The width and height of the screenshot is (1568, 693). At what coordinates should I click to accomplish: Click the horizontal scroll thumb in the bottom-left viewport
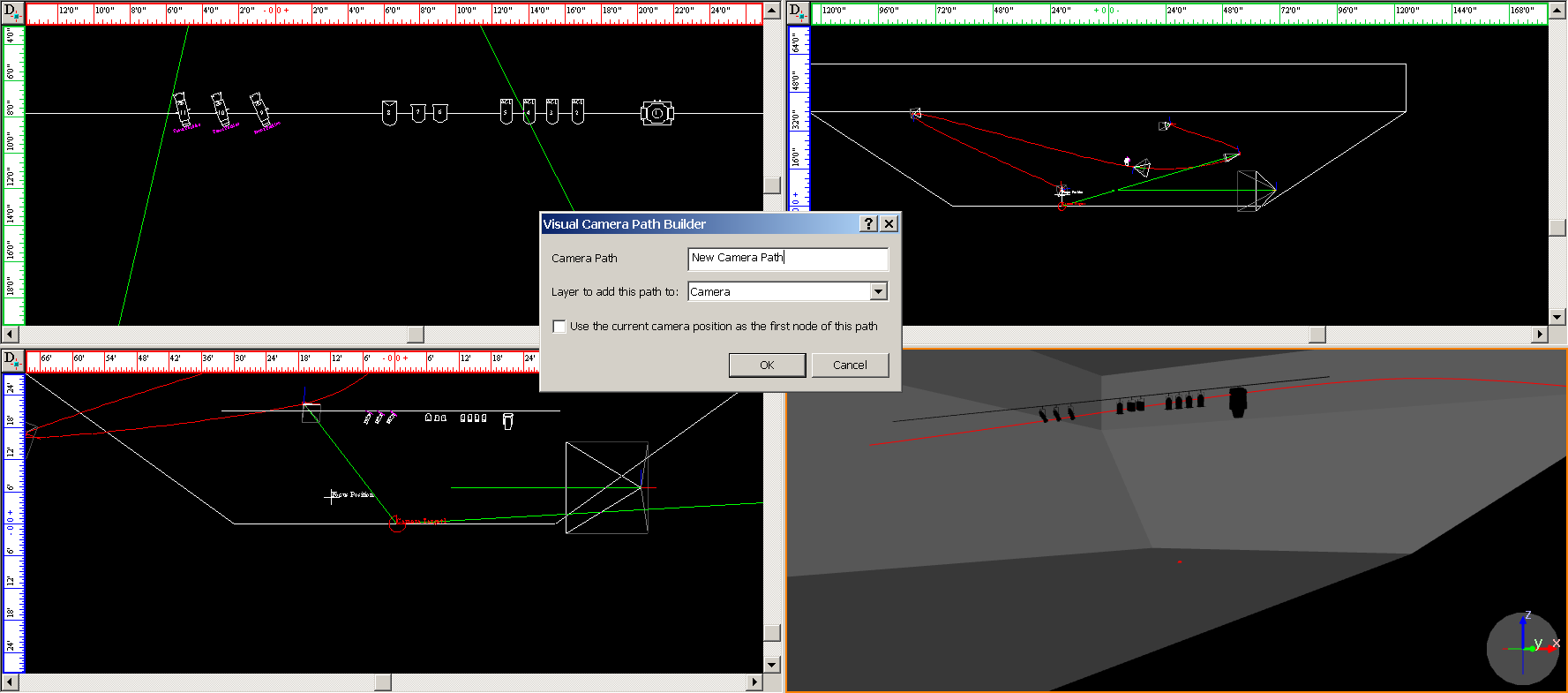click(x=383, y=682)
